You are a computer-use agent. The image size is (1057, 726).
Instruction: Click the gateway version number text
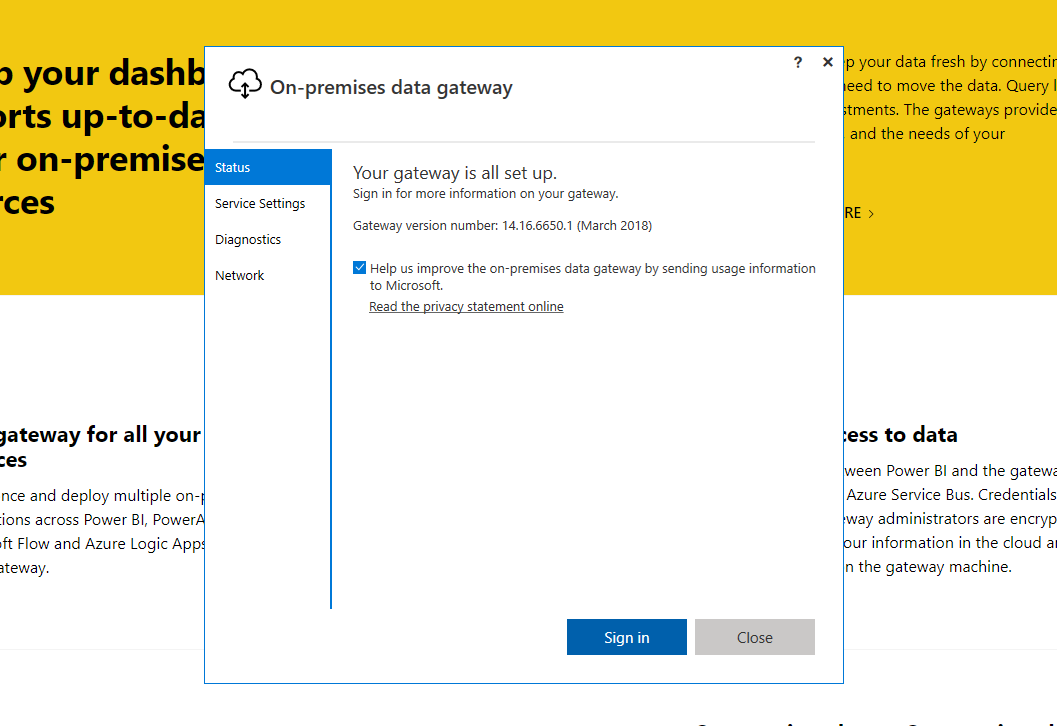click(502, 226)
